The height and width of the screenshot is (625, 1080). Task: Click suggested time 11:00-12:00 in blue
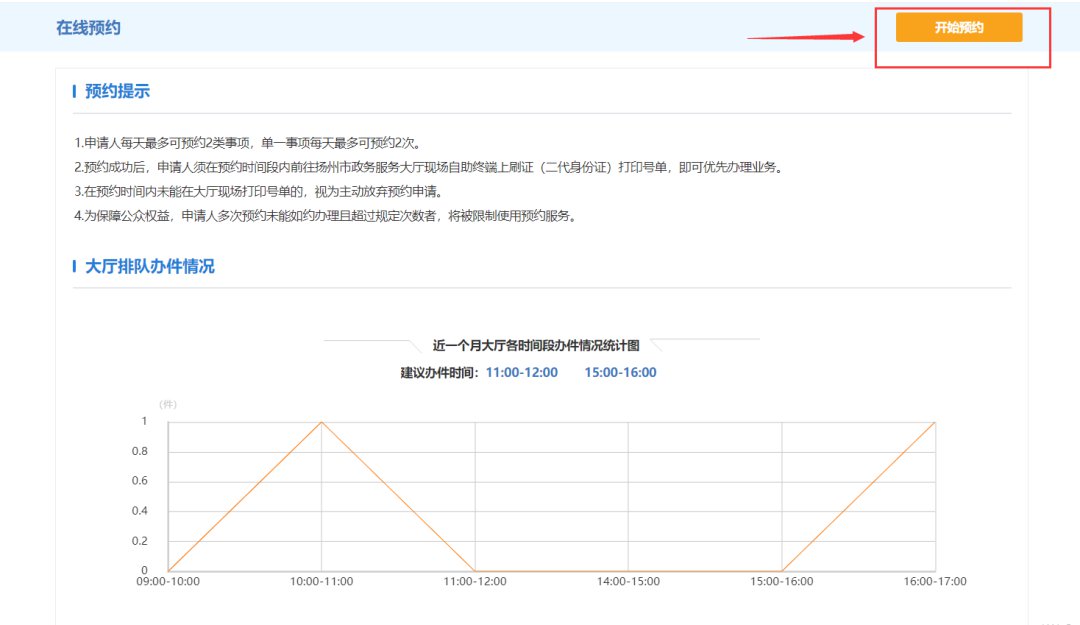pos(521,373)
